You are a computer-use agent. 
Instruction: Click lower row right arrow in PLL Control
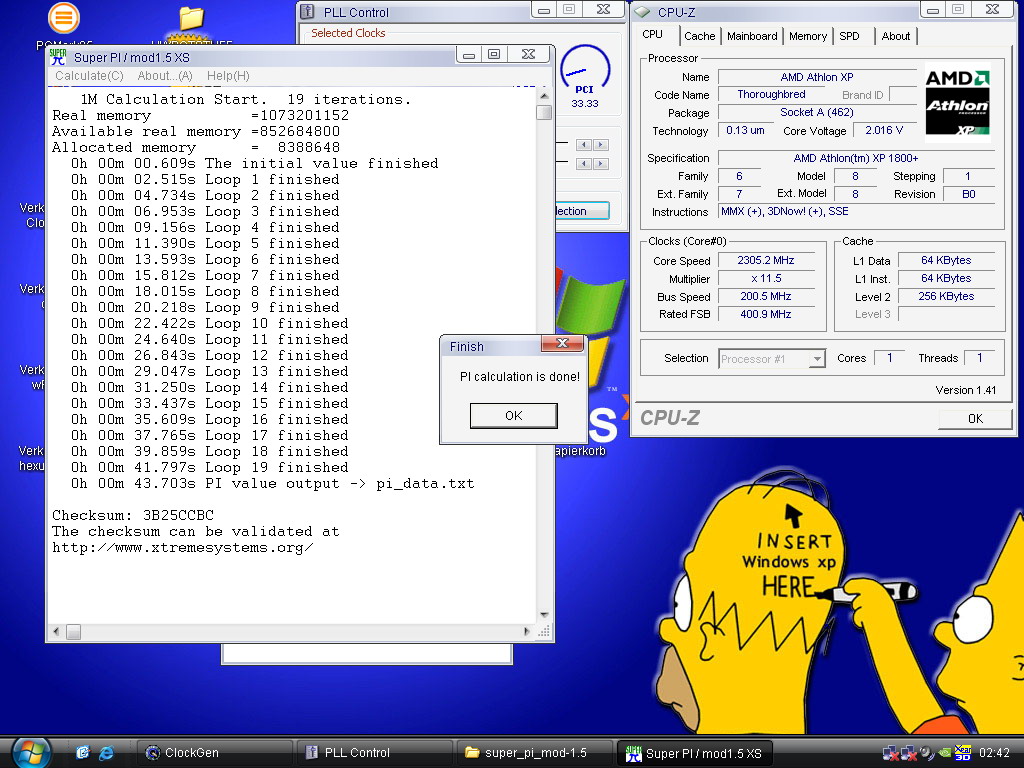click(x=601, y=164)
